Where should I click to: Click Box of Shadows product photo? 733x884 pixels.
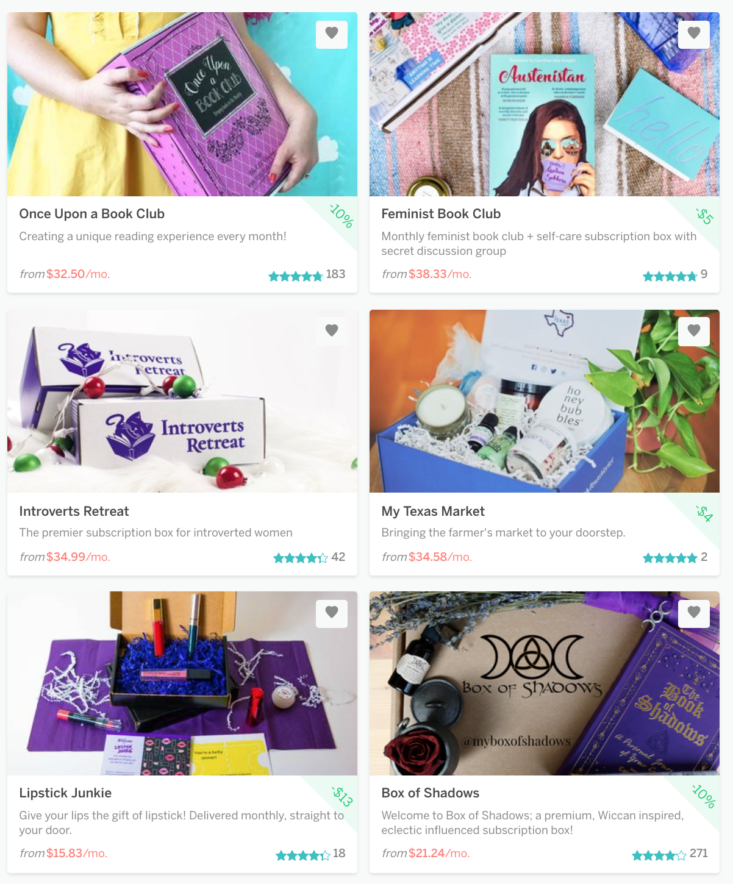pyautogui.click(x=544, y=683)
